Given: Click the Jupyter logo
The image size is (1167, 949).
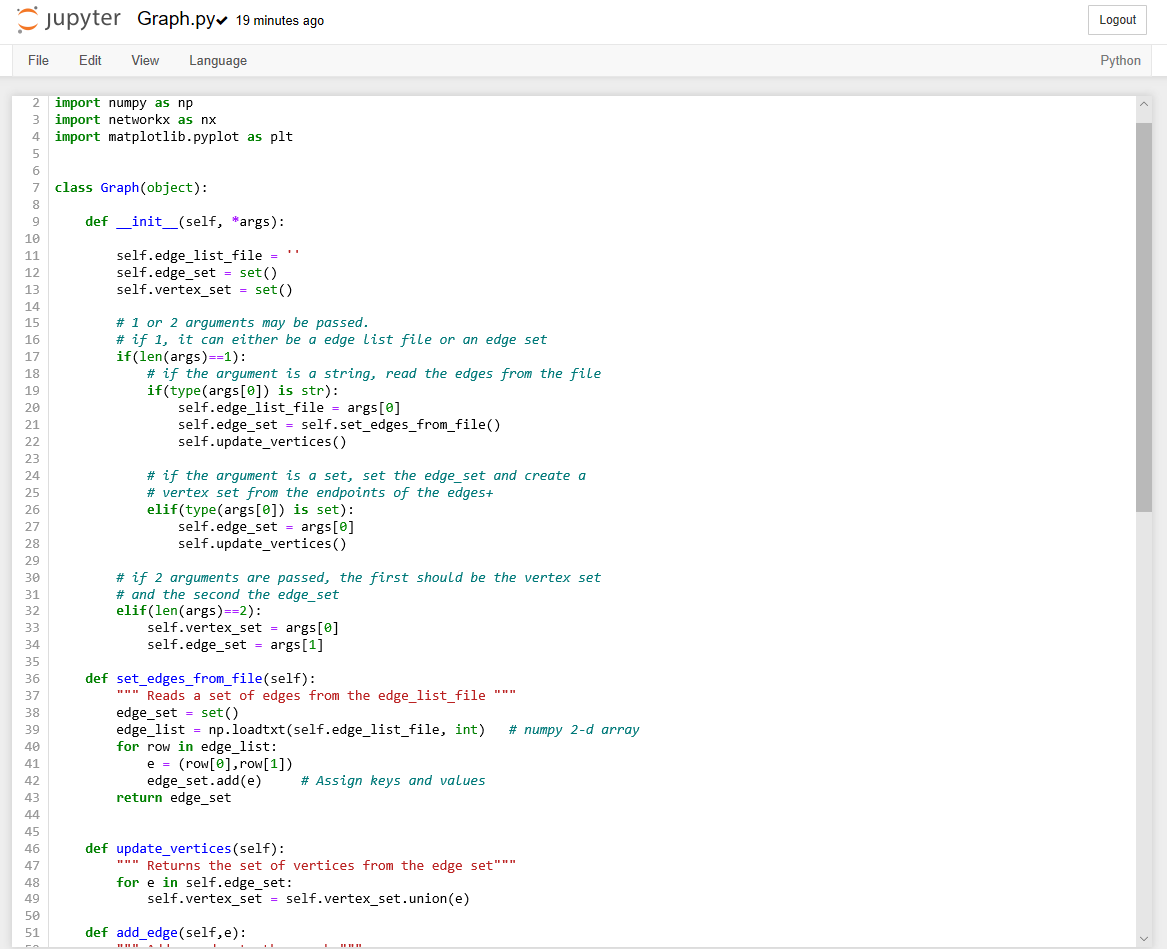Looking at the screenshot, I should click(x=68, y=20).
